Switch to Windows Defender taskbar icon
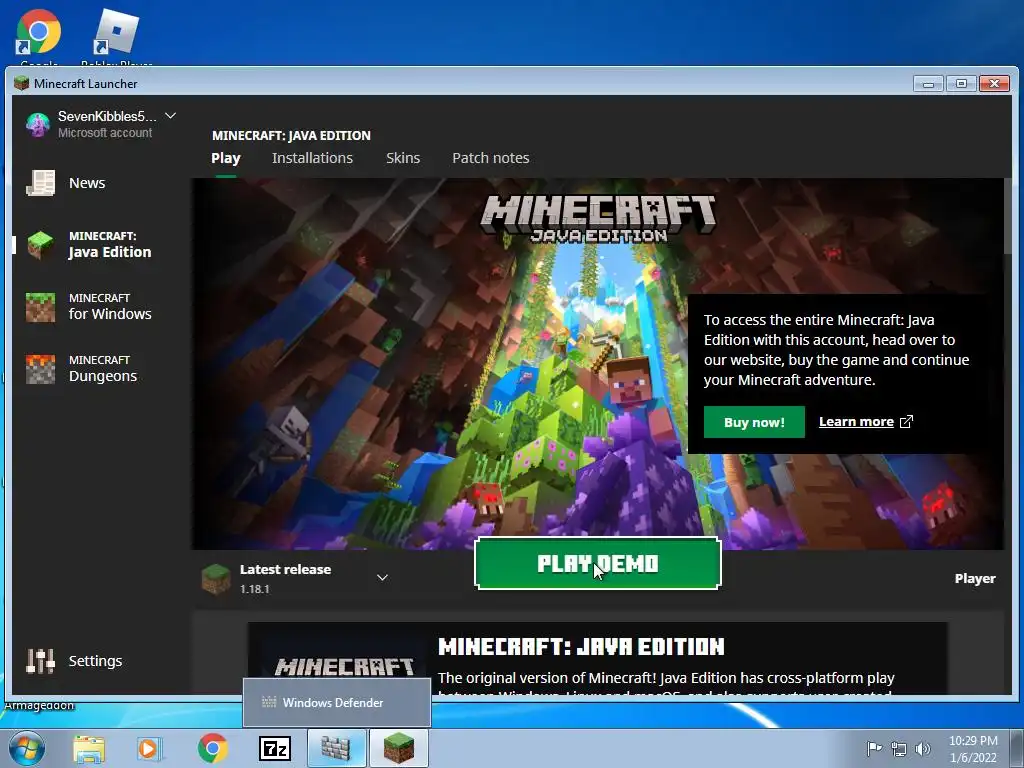This screenshot has width=1024, height=768. tap(336, 748)
